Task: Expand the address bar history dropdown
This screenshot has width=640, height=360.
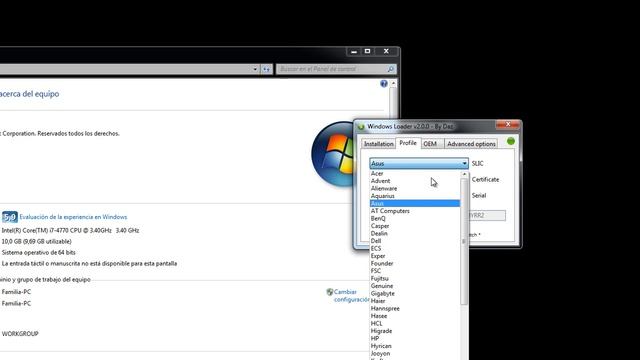Action: [x=255, y=69]
